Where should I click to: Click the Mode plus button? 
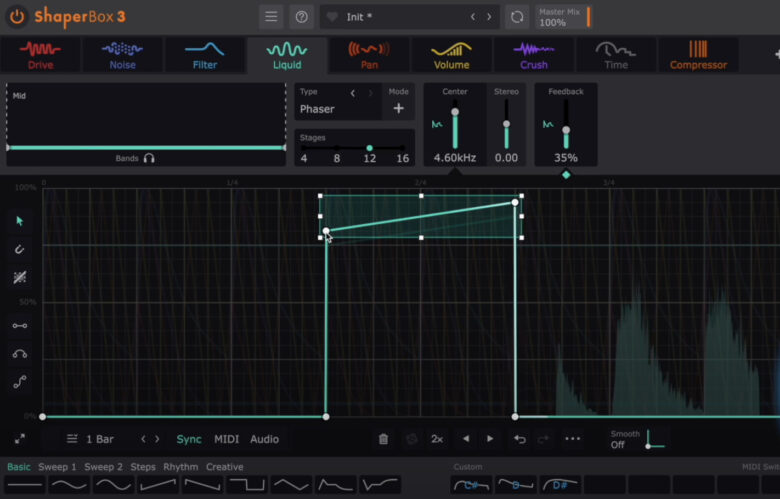[x=398, y=109]
